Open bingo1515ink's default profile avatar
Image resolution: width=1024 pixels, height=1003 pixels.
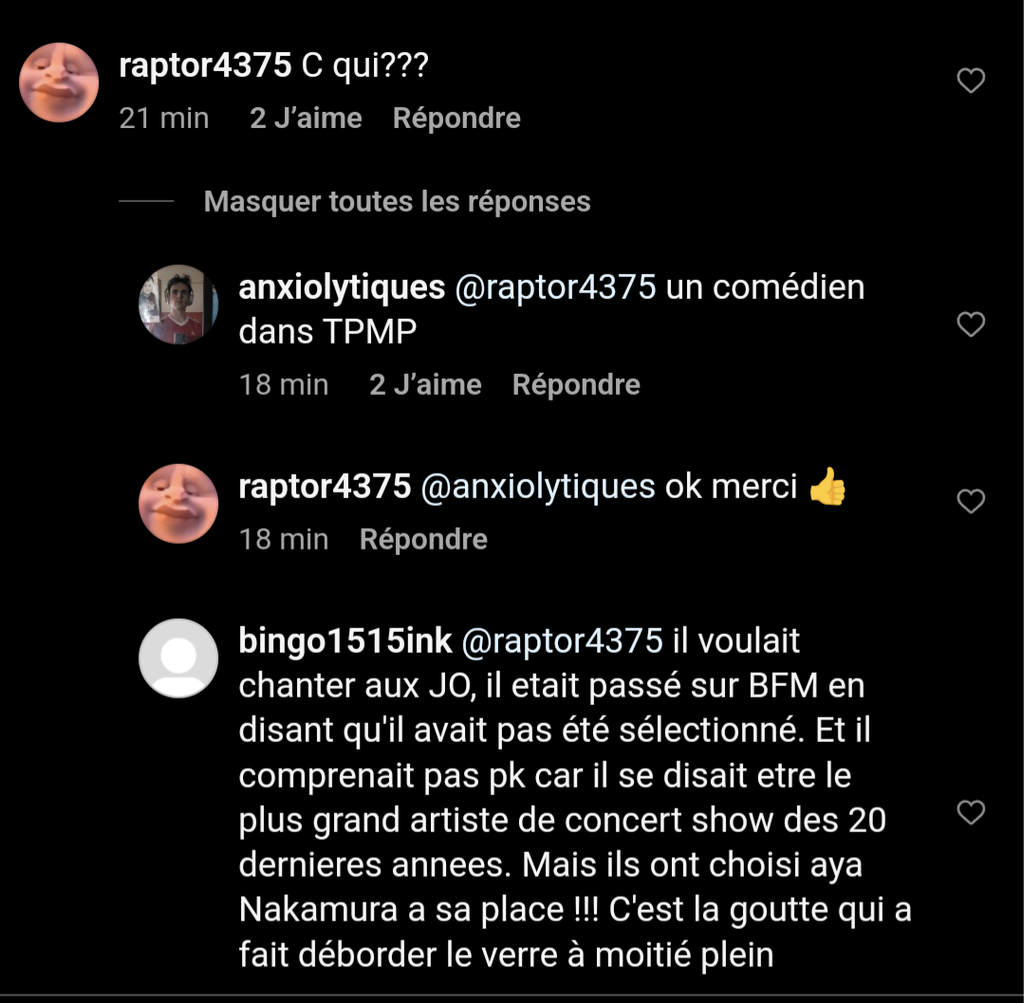point(178,657)
